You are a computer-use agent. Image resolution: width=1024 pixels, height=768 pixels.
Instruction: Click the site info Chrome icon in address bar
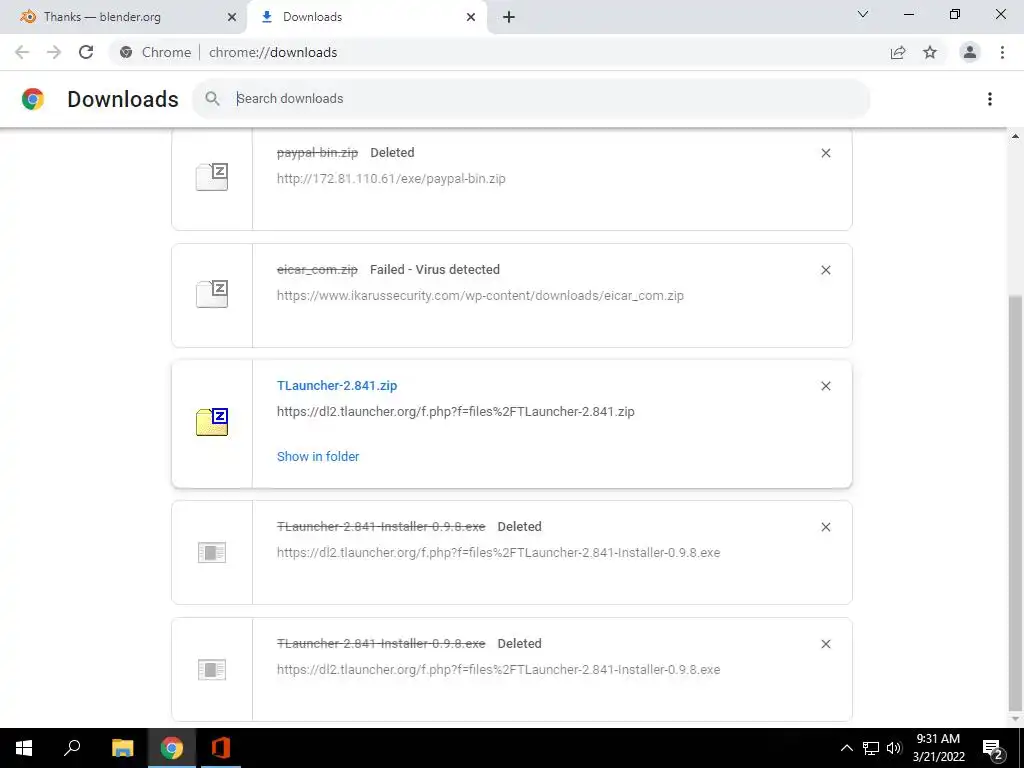[126, 52]
